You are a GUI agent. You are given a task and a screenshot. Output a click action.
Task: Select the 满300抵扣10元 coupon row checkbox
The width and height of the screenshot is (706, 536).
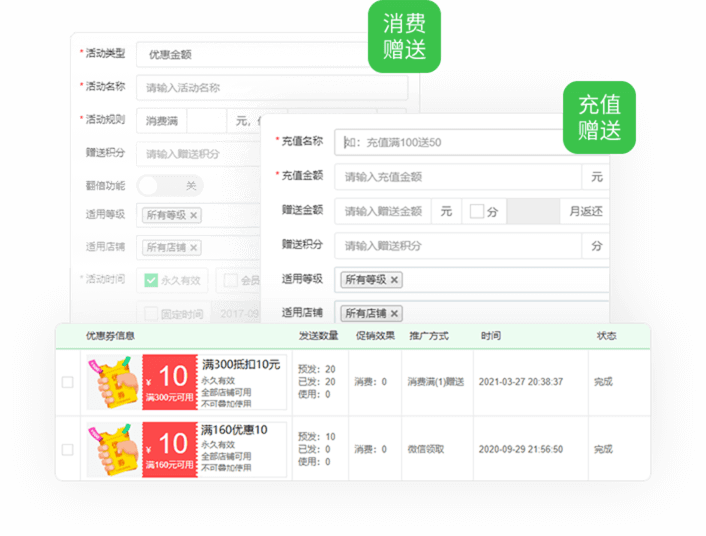click(x=67, y=382)
